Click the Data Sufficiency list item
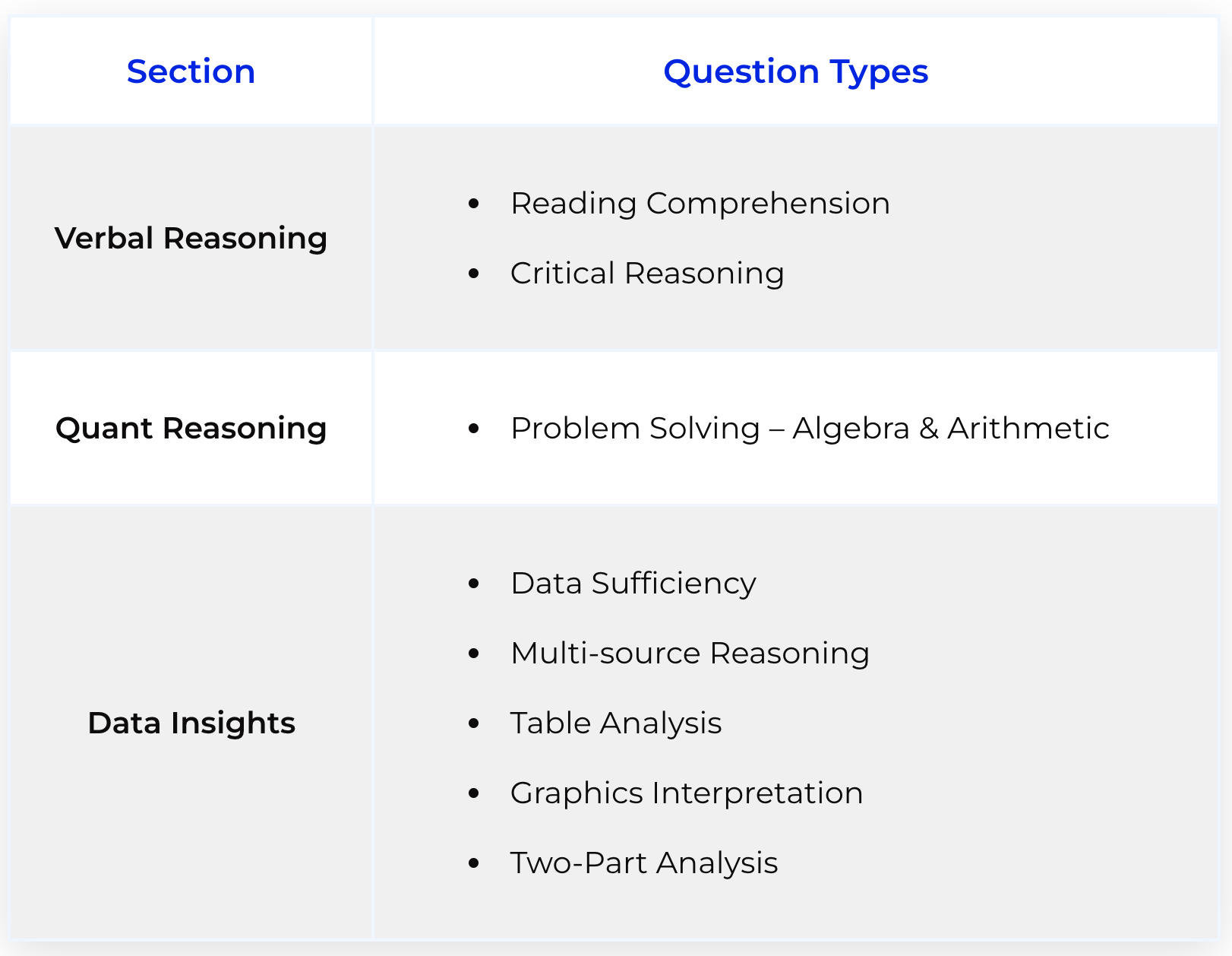The width and height of the screenshot is (1232, 956). 633,583
